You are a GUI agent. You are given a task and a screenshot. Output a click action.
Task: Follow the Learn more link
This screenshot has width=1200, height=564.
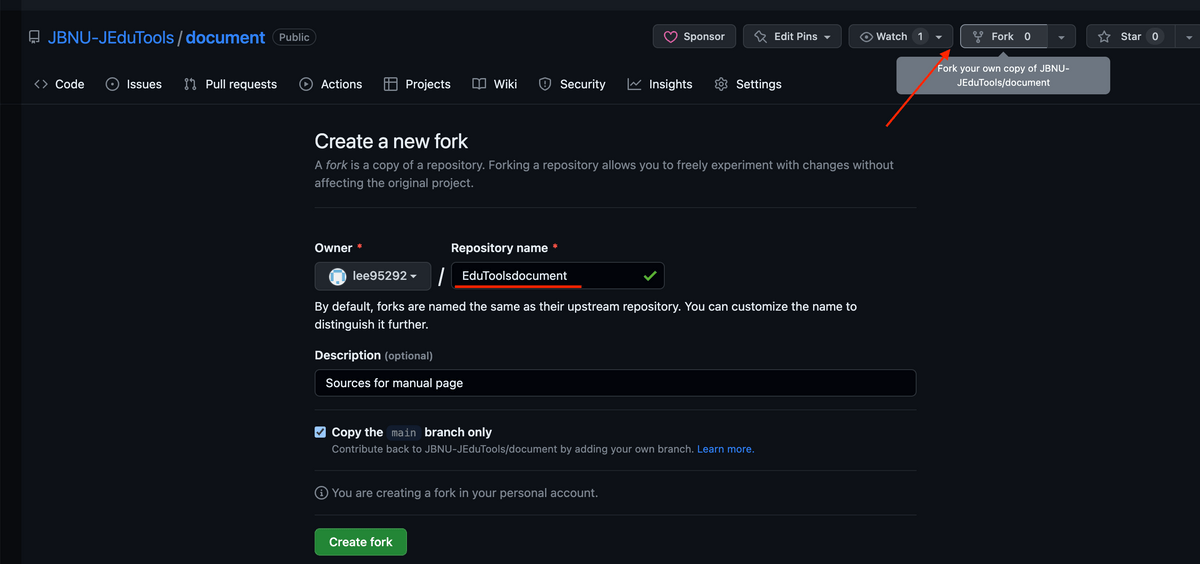pyautogui.click(x=725, y=450)
